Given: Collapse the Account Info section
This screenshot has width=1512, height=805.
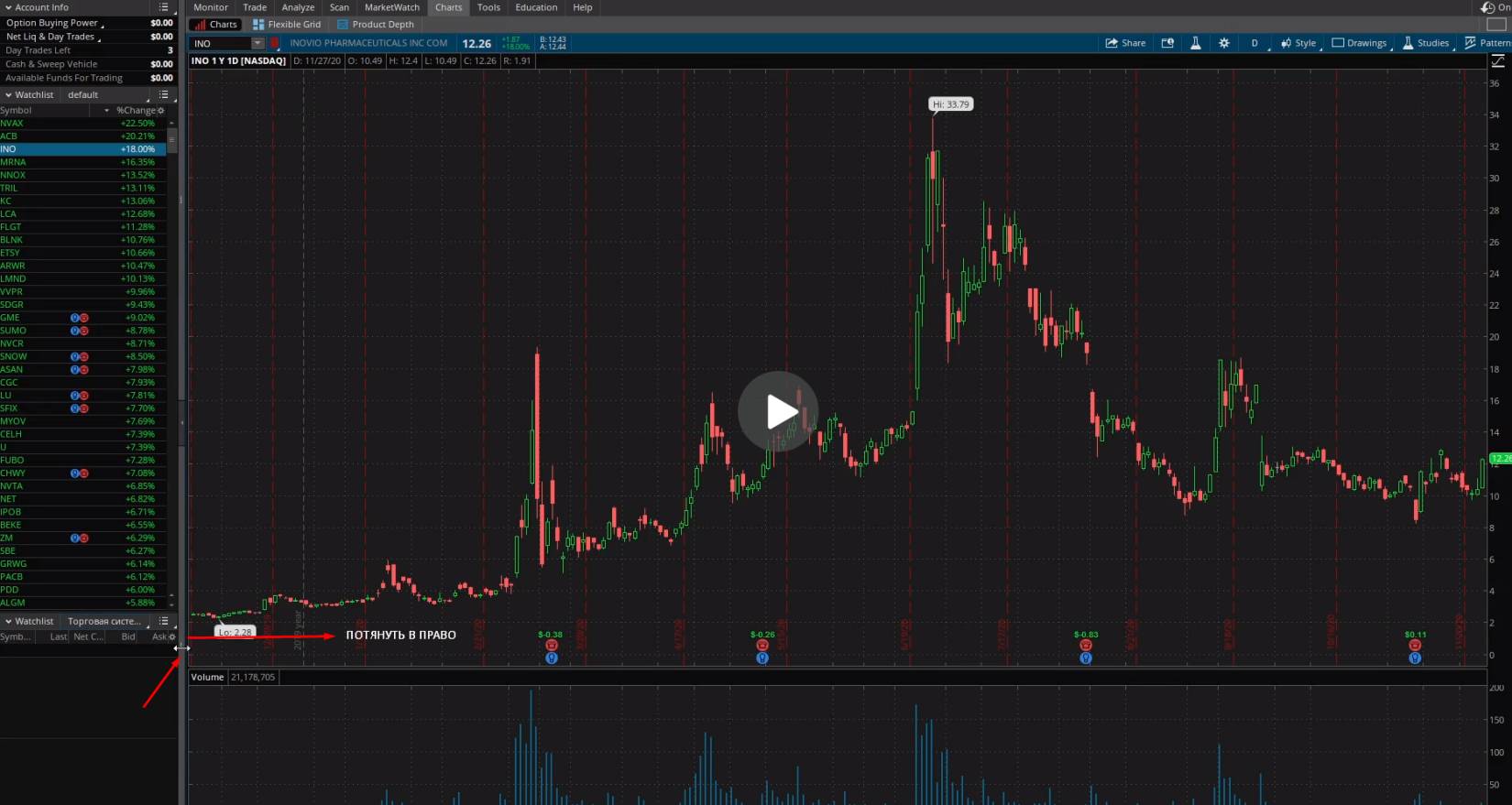Looking at the screenshot, I should coord(8,7).
